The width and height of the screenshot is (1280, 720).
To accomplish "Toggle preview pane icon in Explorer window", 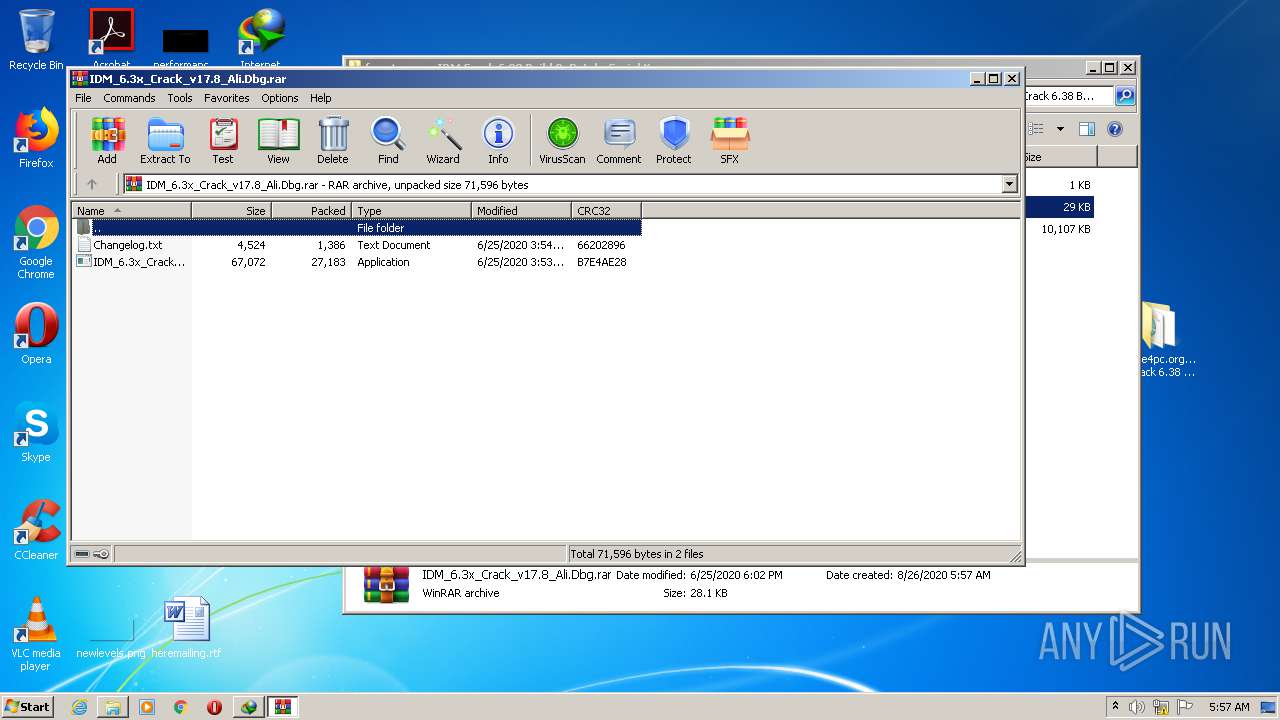I will click(x=1087, y=129).
